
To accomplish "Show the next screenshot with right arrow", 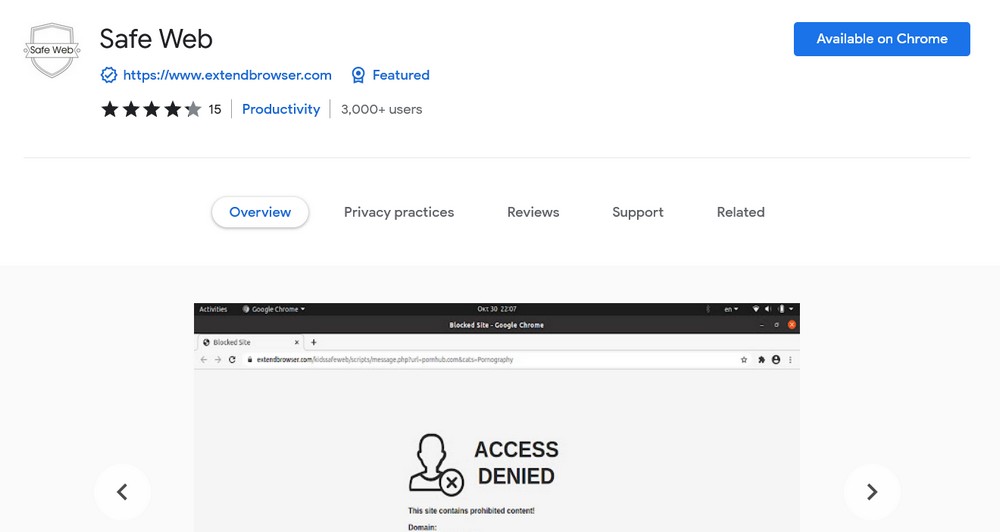I will 872,492.
